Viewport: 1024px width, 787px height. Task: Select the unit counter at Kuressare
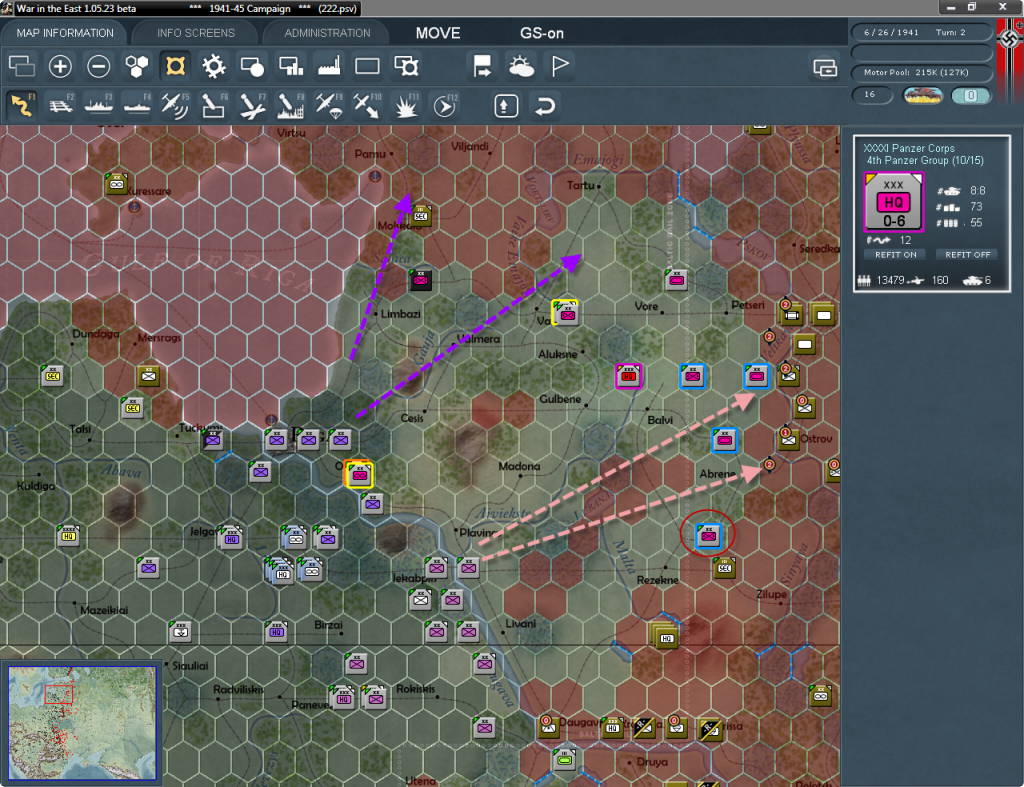116,184
